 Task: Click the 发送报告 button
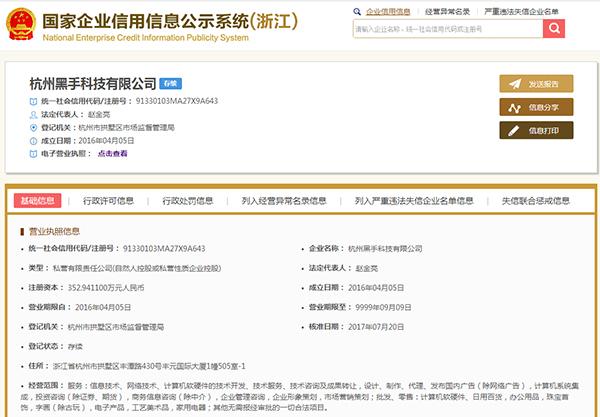tap(536, 84)
